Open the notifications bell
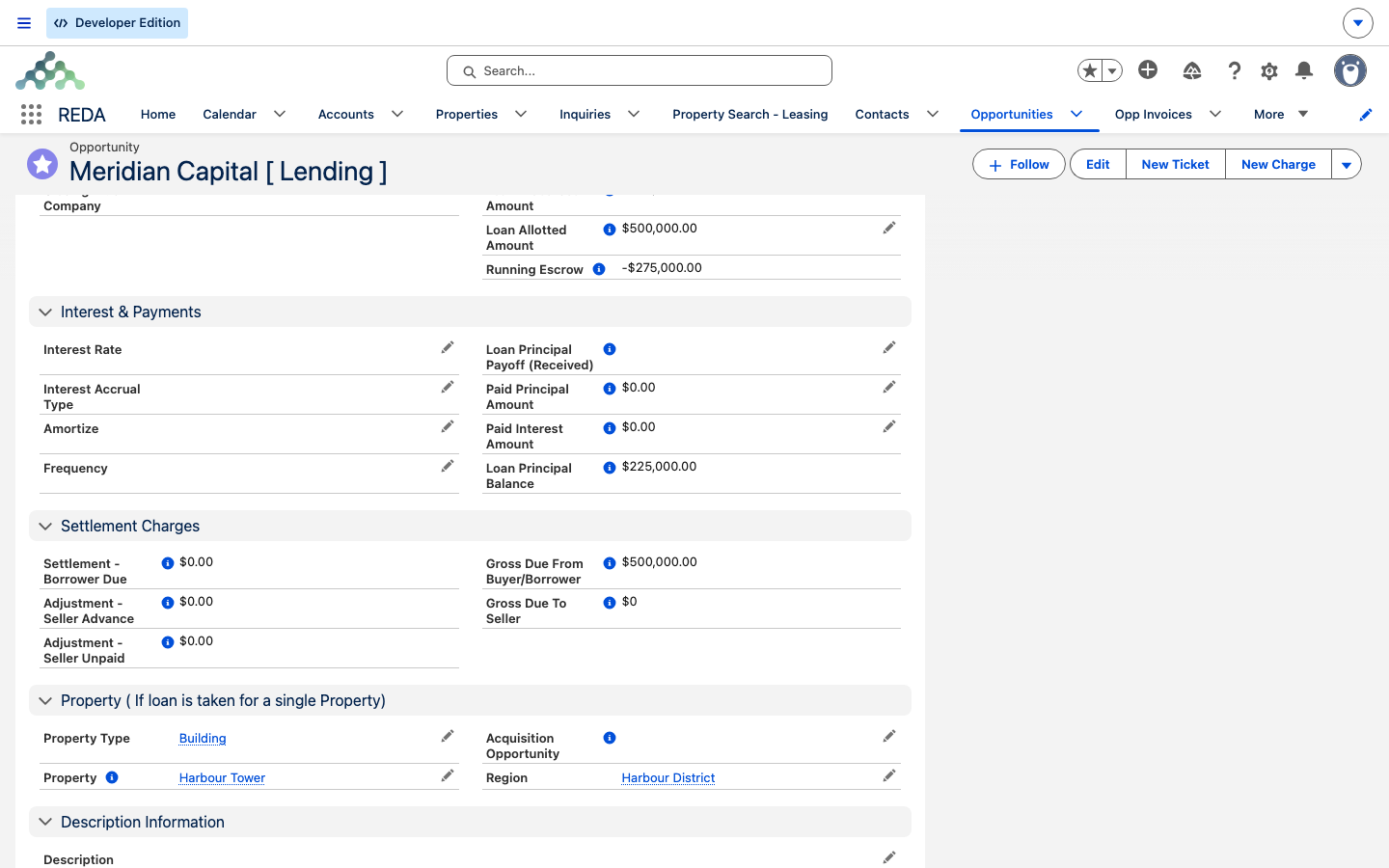Screen dimensions: 1389x868 [1304, 70]
